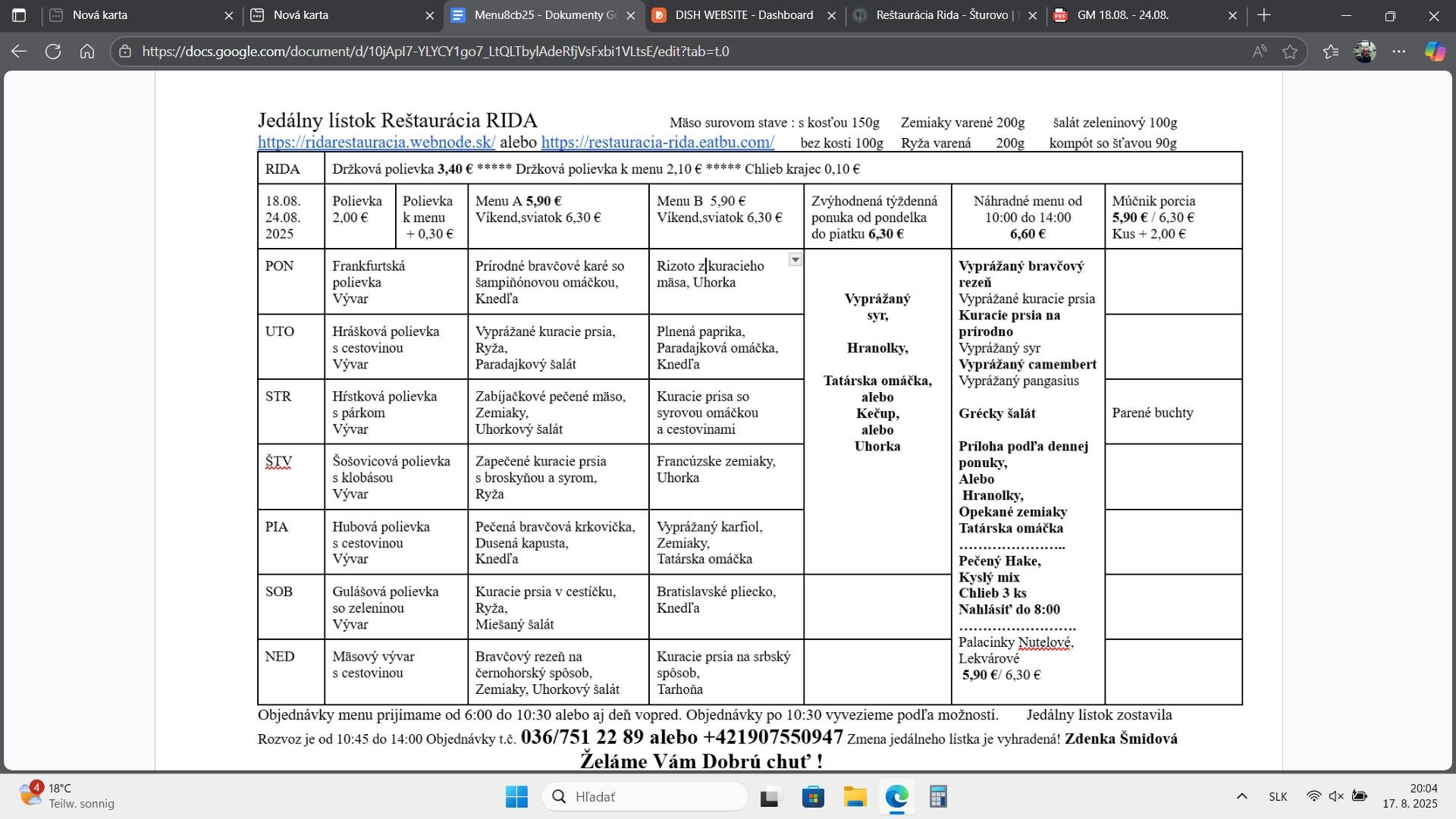Click the 'Mäsový vývar s cestovinou' cell

pyautogui.click(x=396, y=672)
